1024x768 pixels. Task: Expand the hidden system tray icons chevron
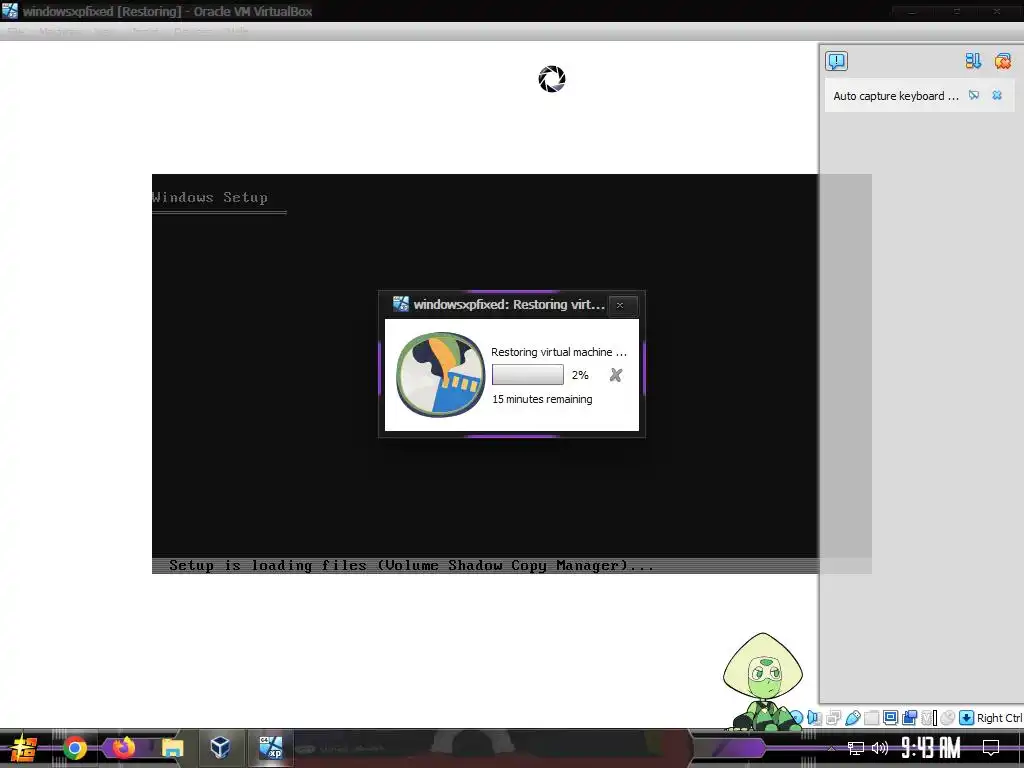point(831,748)
